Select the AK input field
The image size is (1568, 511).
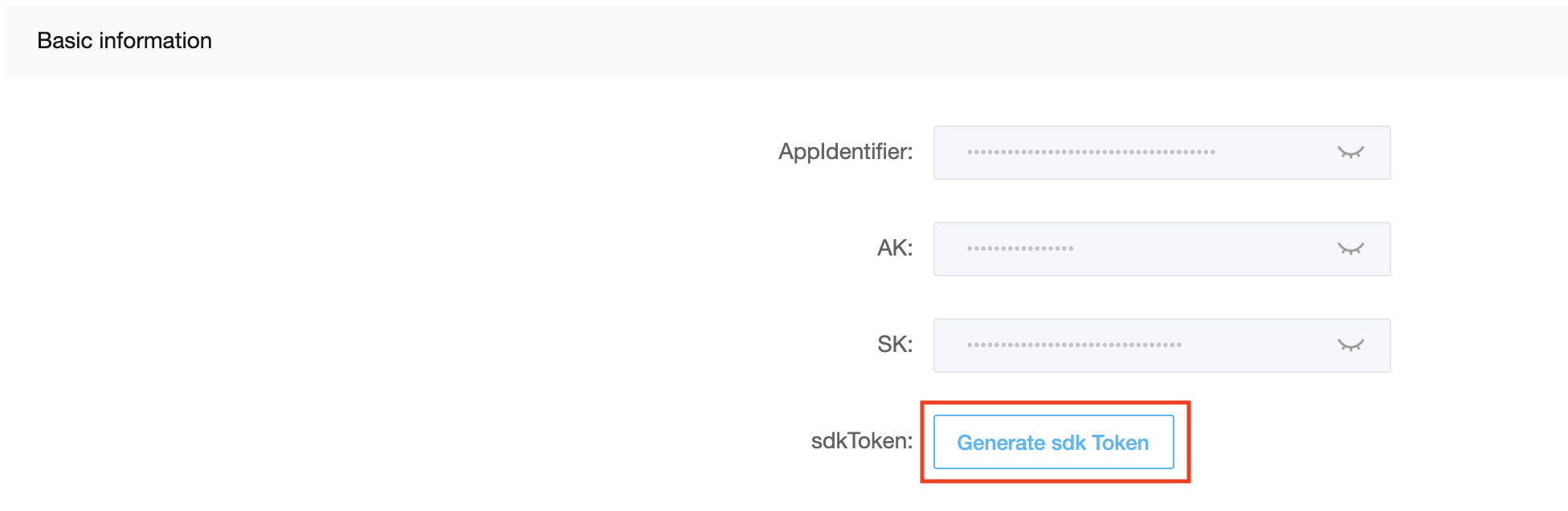point(1162,249)
